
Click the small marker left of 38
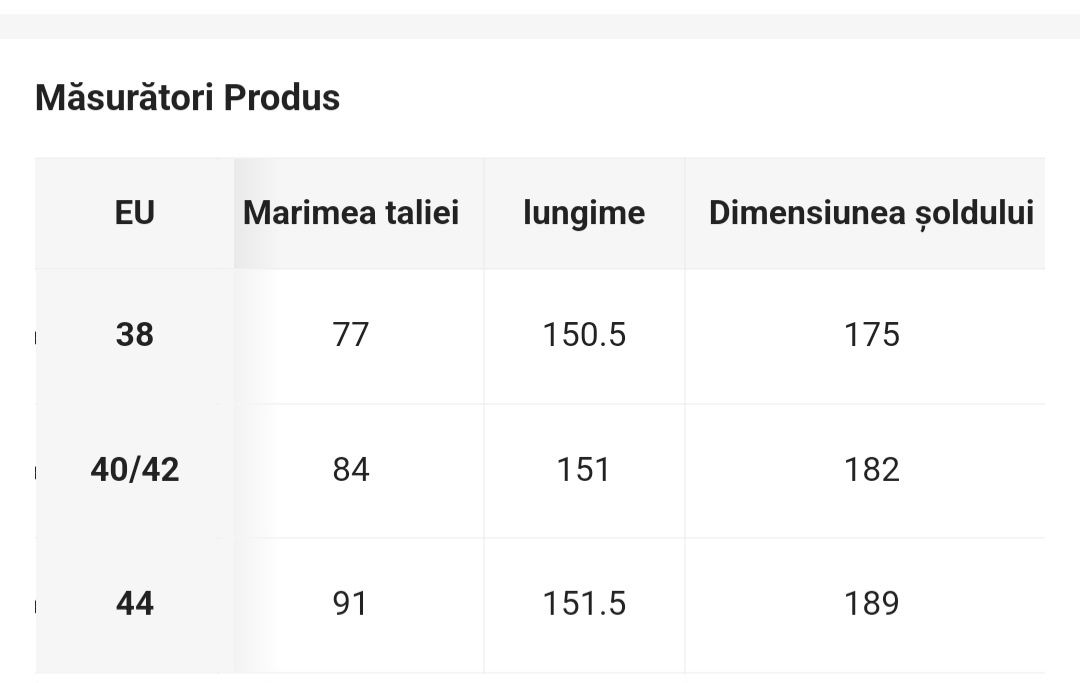point(36,337)
